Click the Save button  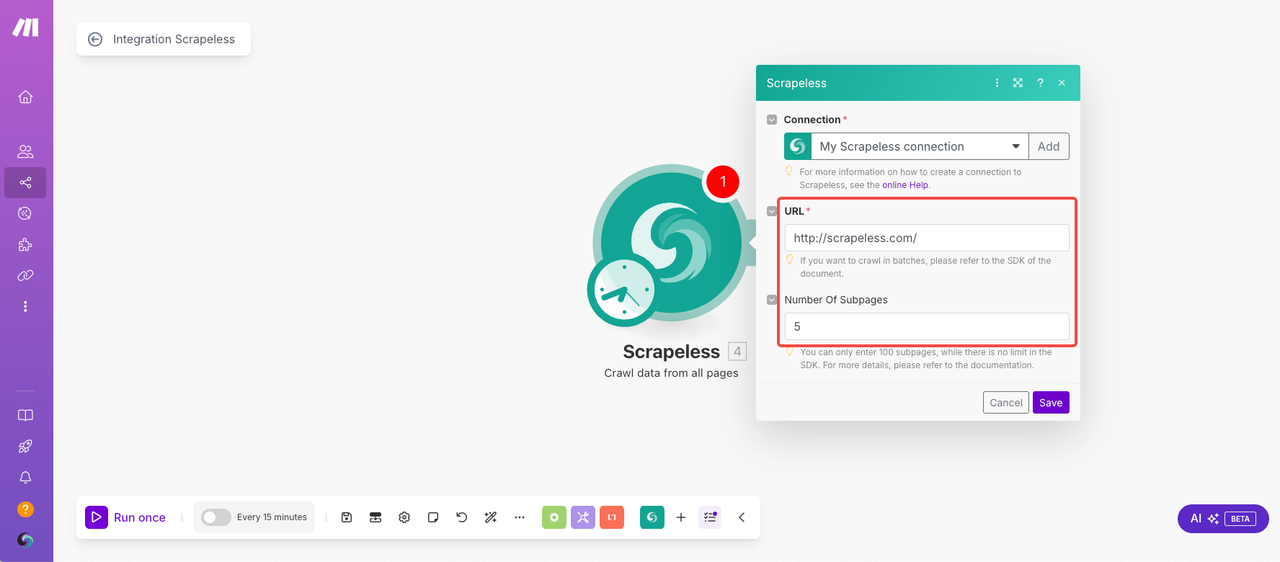pyautogui.click(x=1051, y=402)
